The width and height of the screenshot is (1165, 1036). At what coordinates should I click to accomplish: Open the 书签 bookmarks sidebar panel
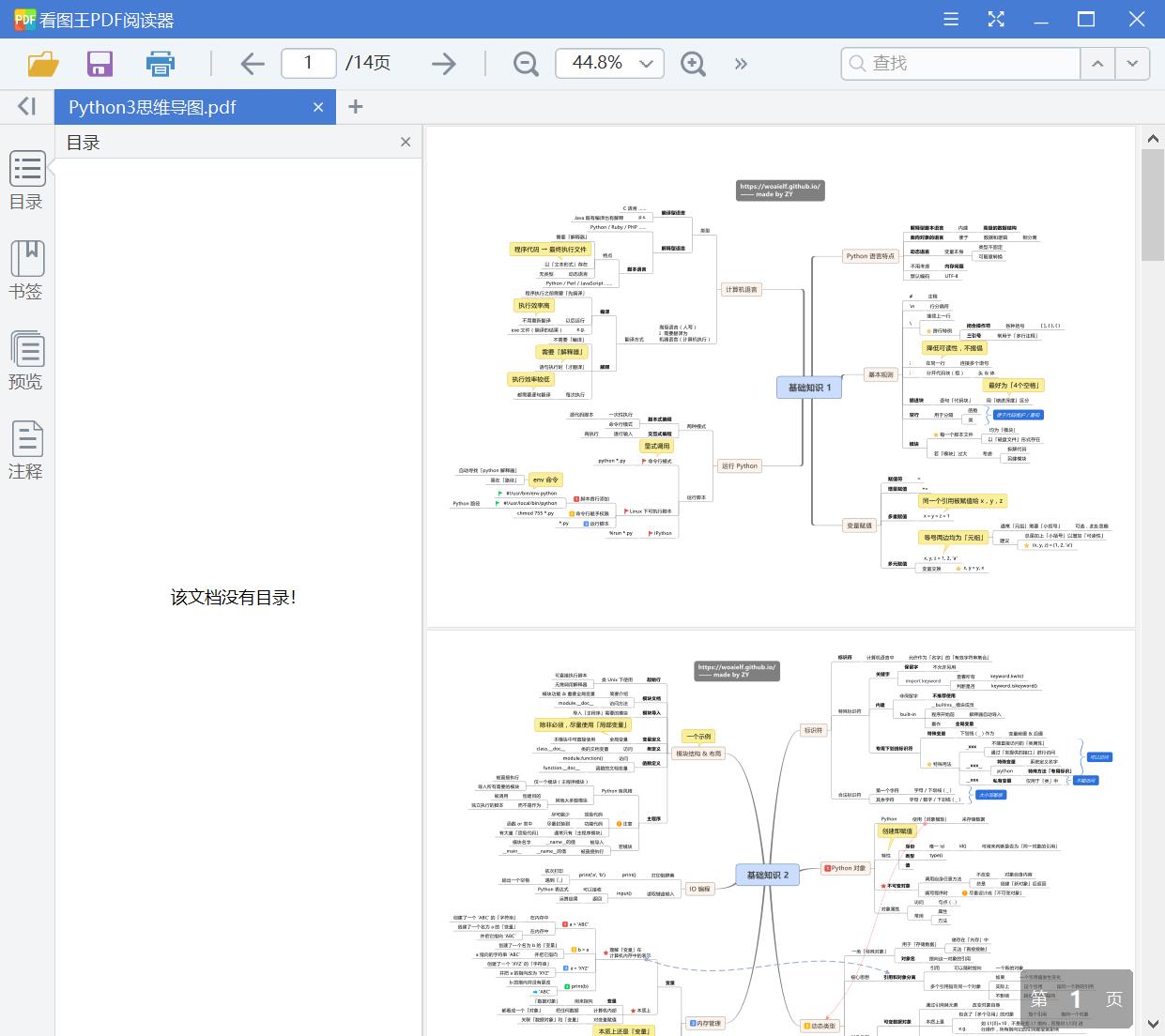point(26,270)
